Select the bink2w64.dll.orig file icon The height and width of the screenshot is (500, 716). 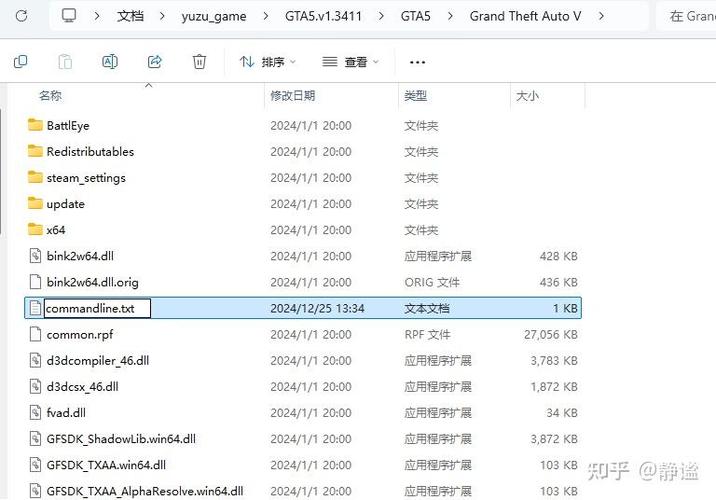coord(35,282)
